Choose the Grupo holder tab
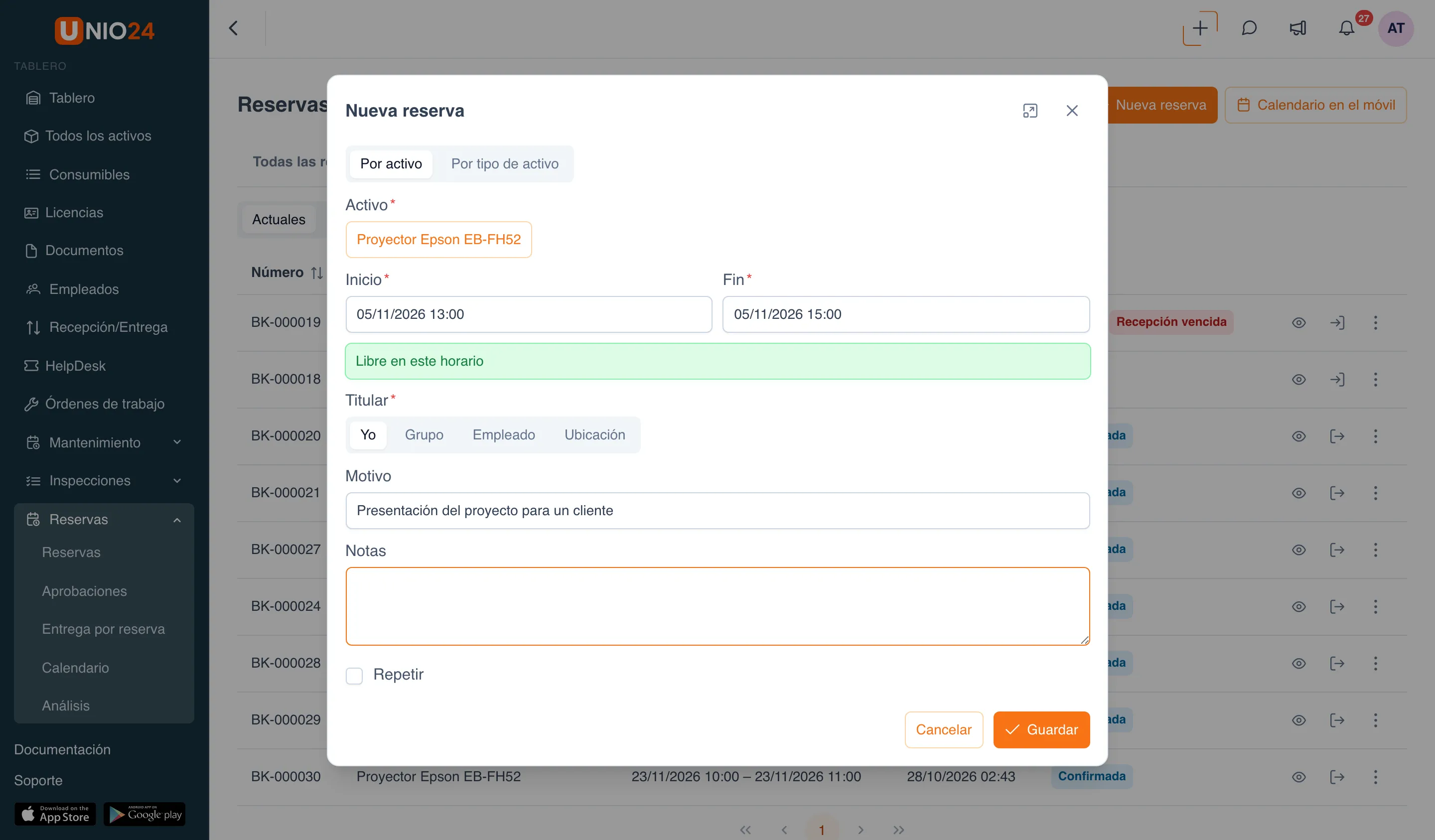 point(424,435)
